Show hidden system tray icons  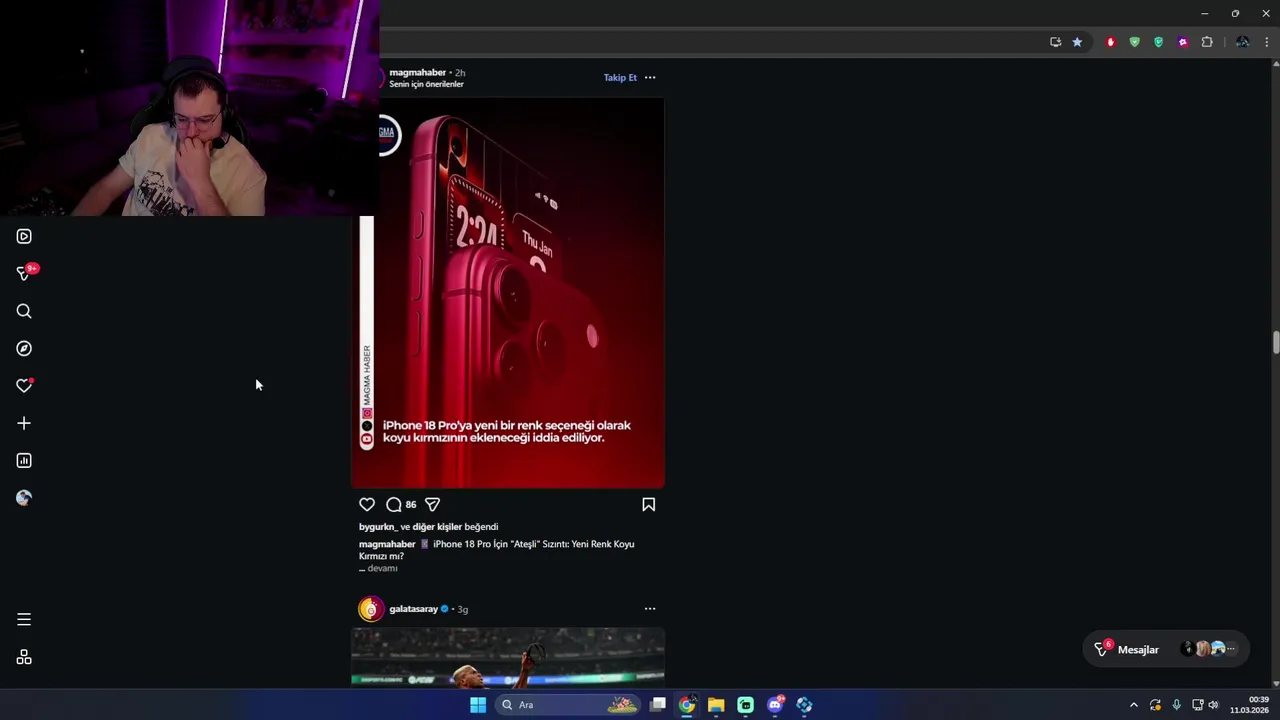pyautogui.click(x=1133, y=705)
